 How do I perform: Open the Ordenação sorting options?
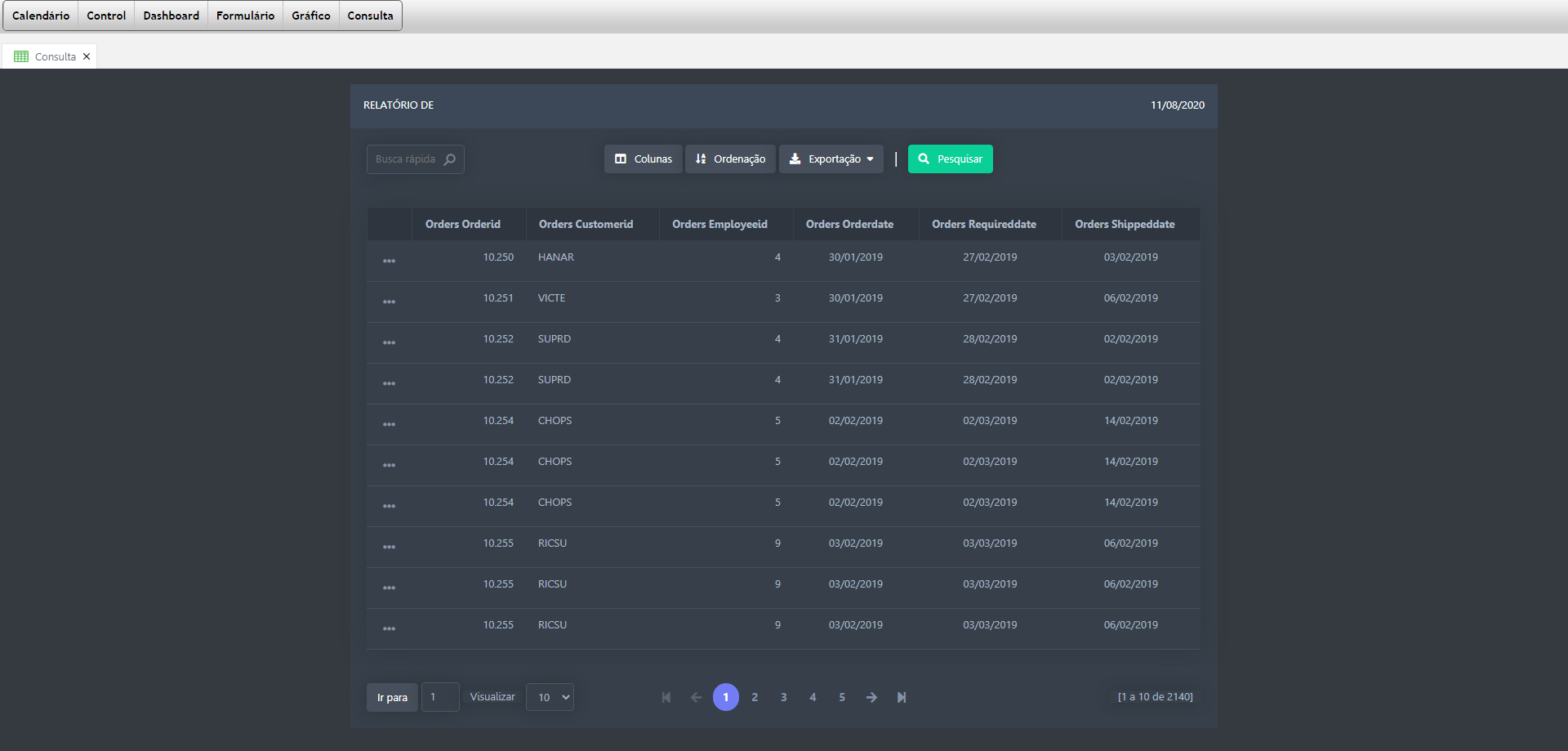(x=730, y=159)
